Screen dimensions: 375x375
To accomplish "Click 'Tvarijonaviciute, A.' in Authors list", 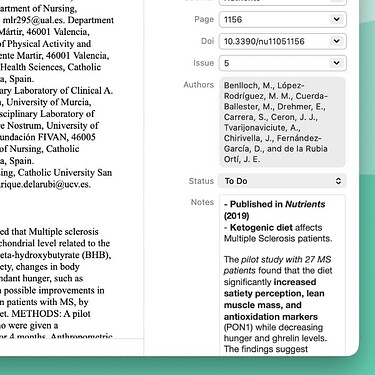I will pyautogui.click(x=262, y=128).
